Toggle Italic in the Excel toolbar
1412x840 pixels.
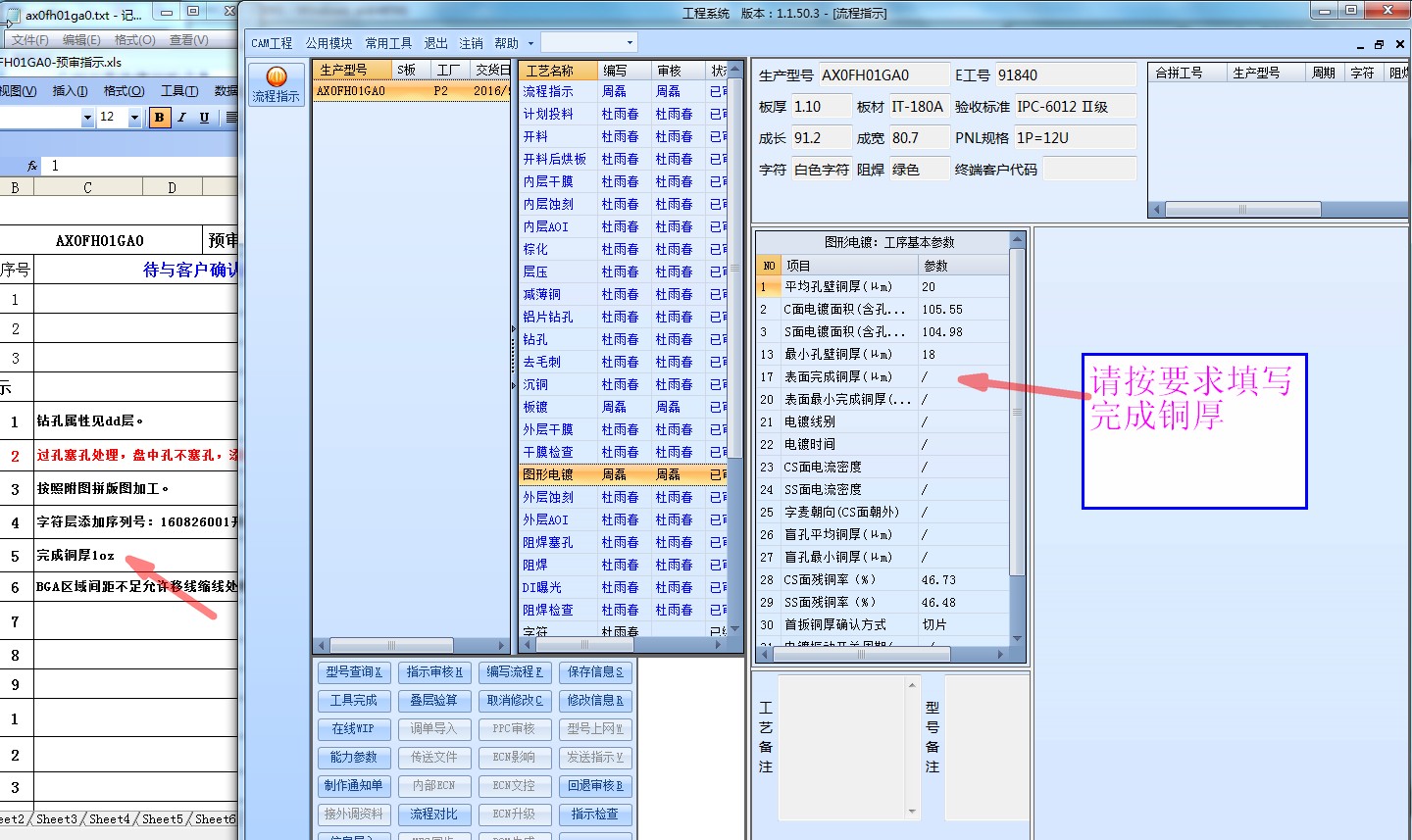click(181, 118)
